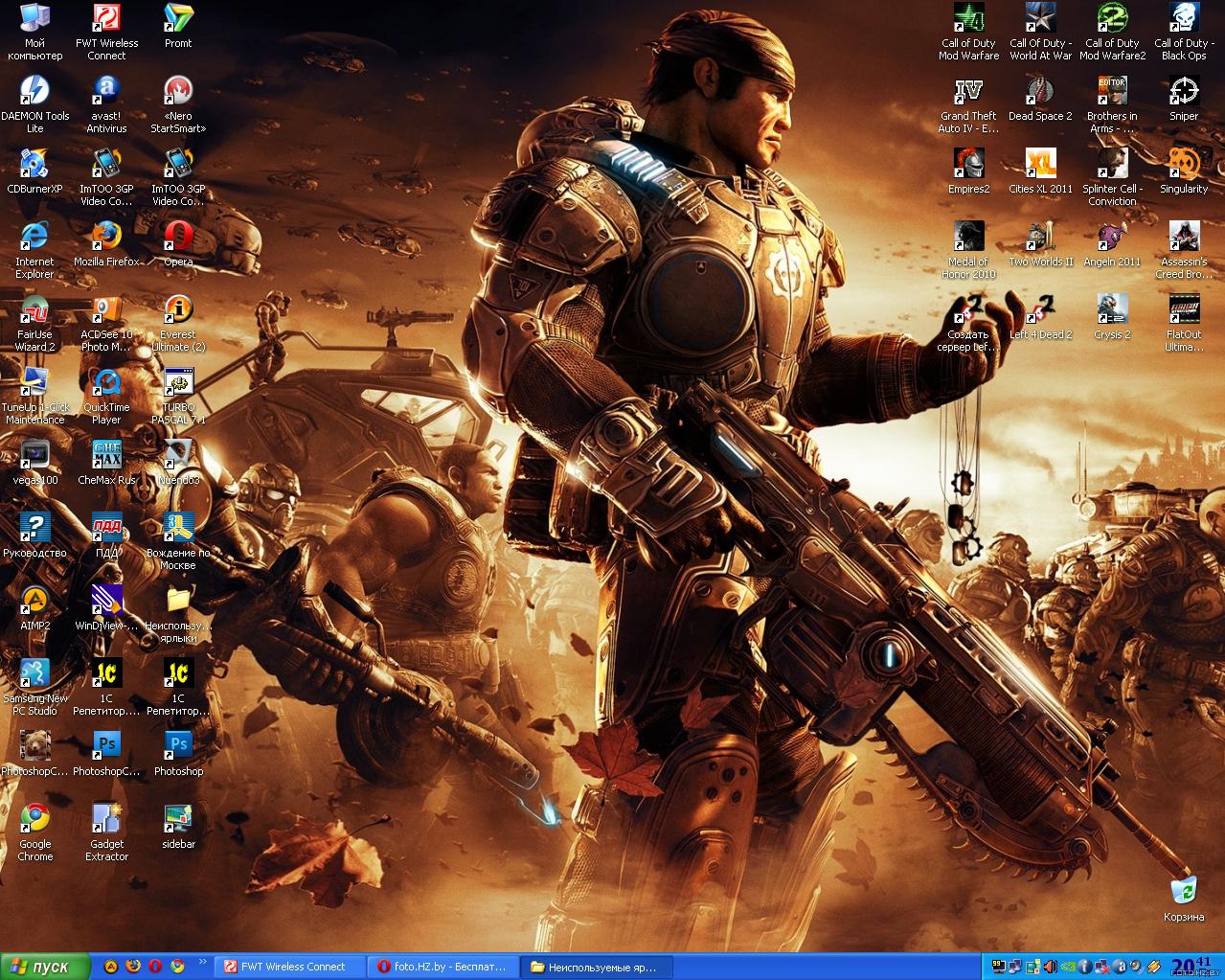Open the Nero StartSmart icon
Image resolution: width=1225 pixels, height=980 pixels.
(178, 103)
